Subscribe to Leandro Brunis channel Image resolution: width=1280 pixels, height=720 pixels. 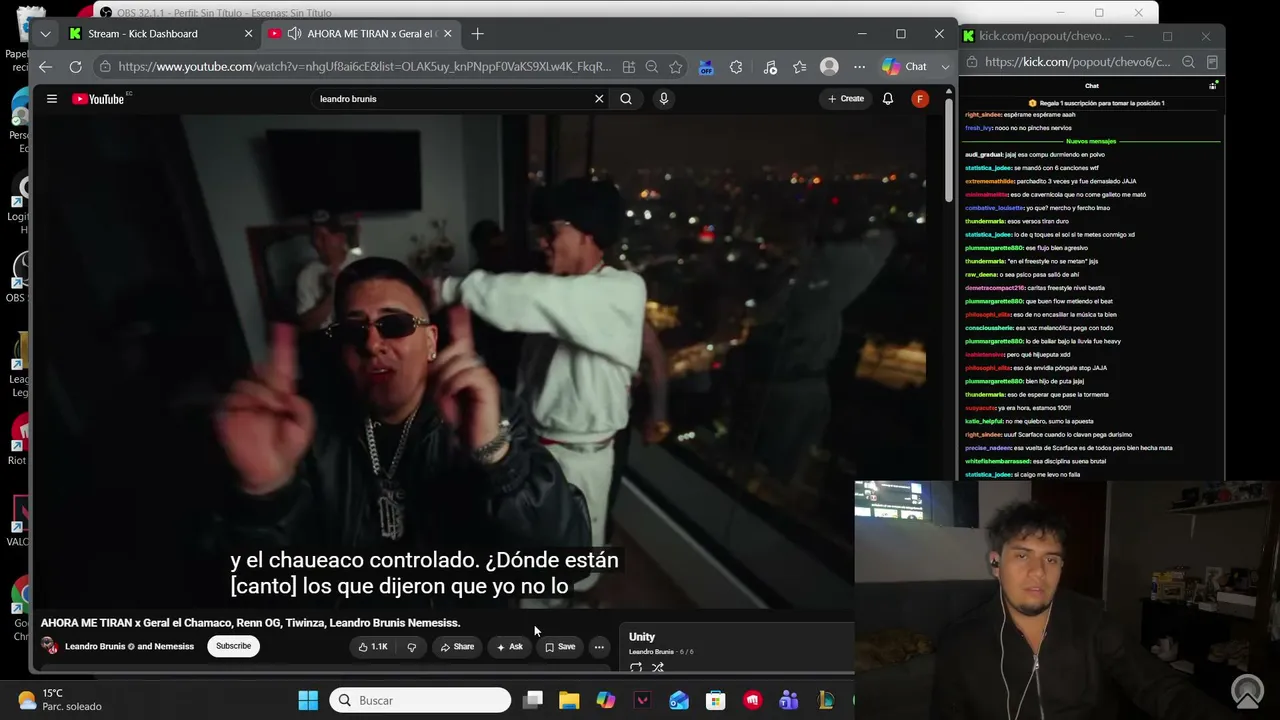pyautogui.click(x=234, y=646)
